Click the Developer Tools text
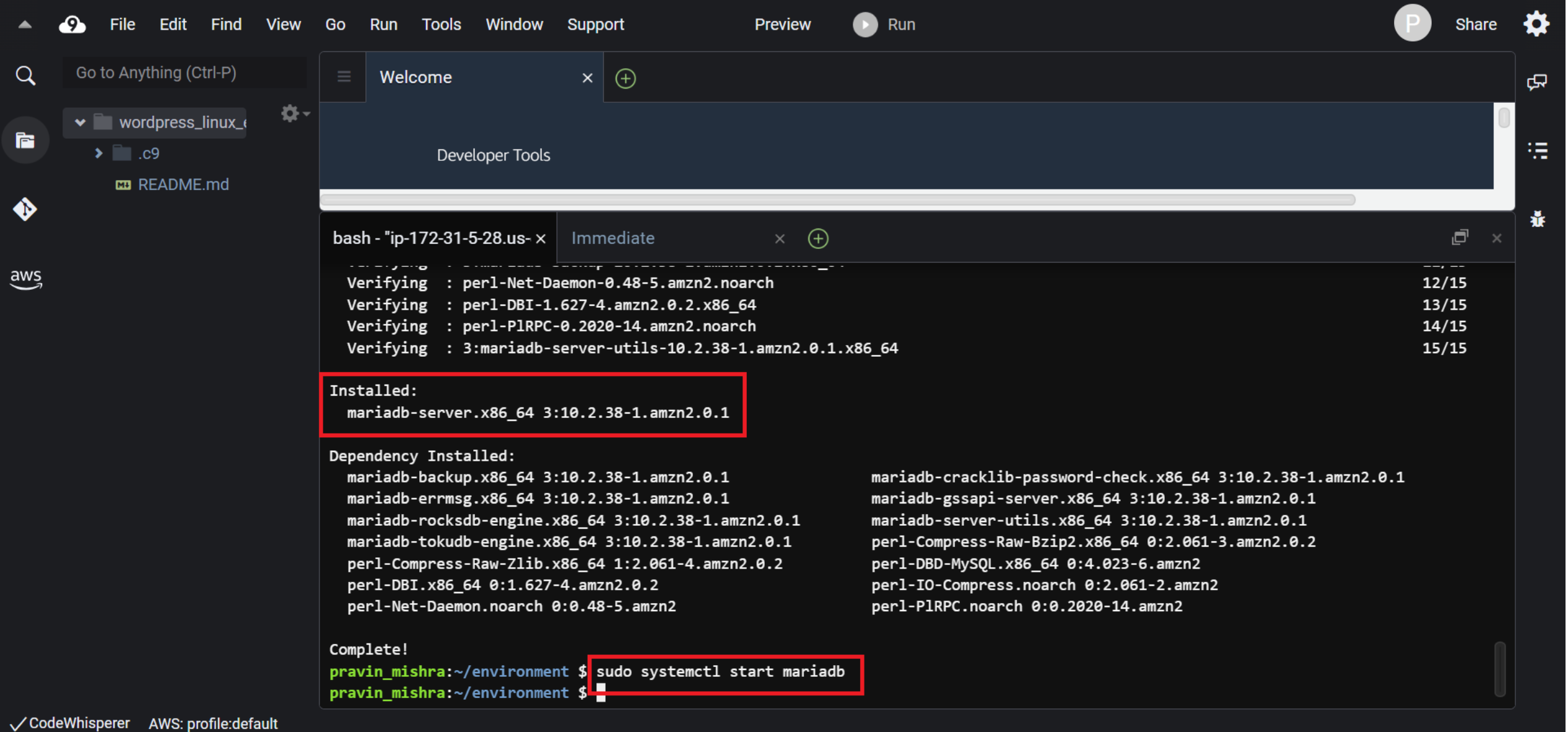 (493, 155)
